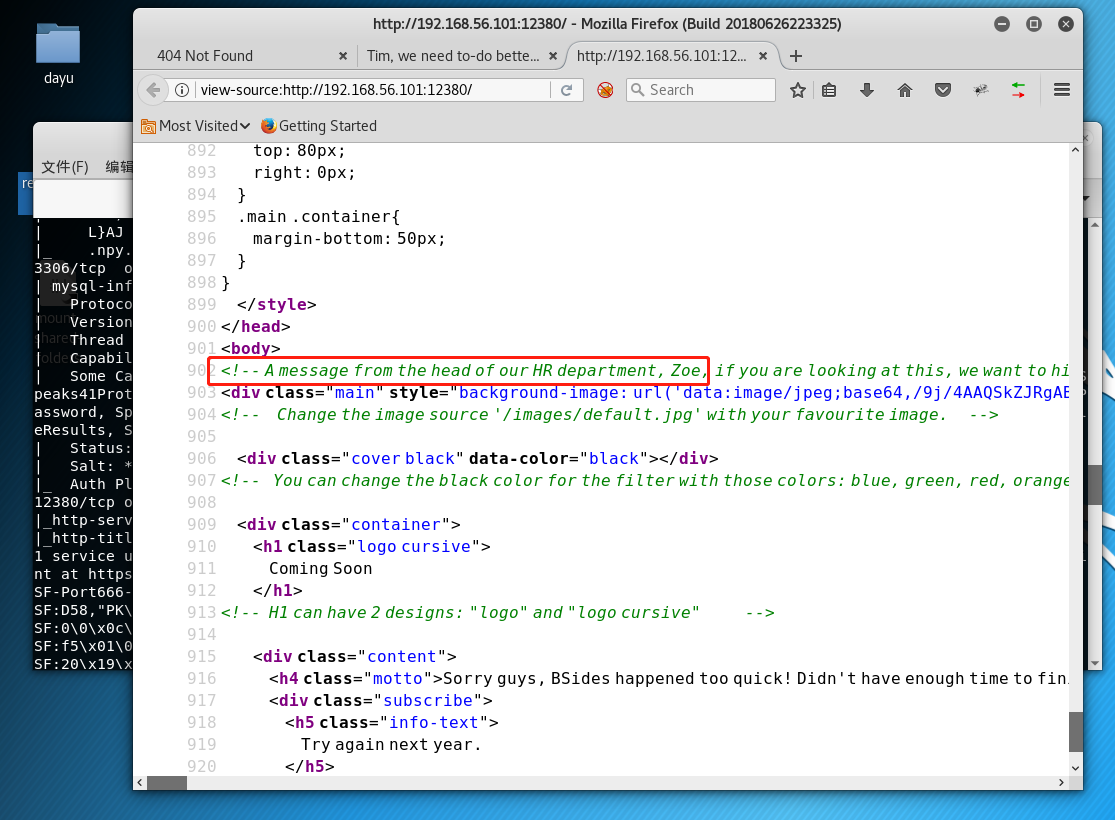Go to home page icon

[x=905, y=90]
